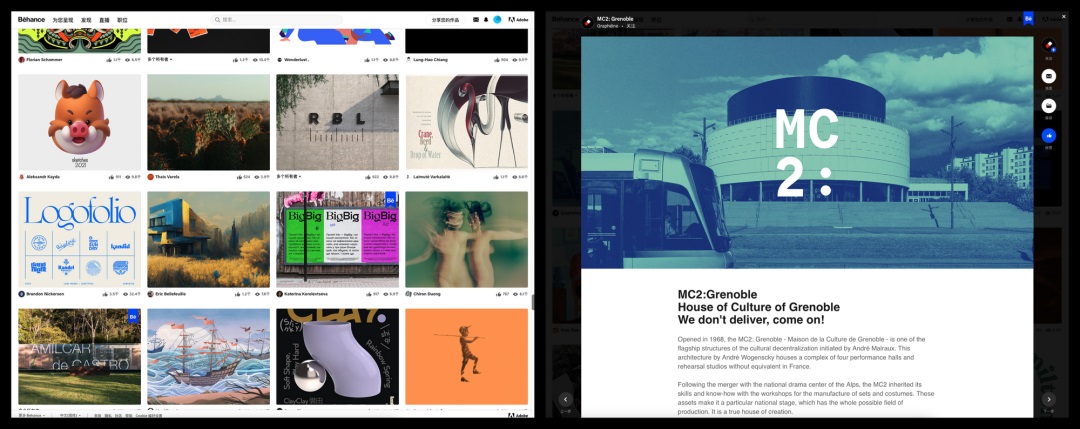Click Graphéine avatar beside MC2: Grenoble title
Image resolution: width=1080 pixels, height=429 pixels.
coord(588,22)
